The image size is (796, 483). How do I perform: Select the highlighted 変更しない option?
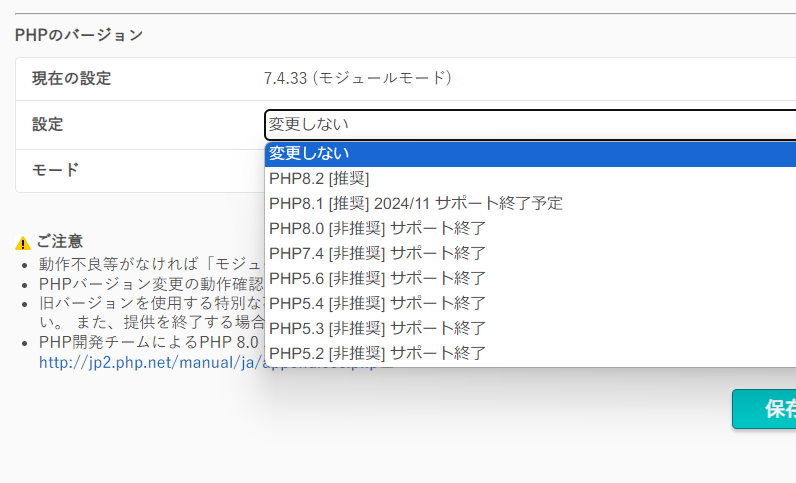coord(530,153)
